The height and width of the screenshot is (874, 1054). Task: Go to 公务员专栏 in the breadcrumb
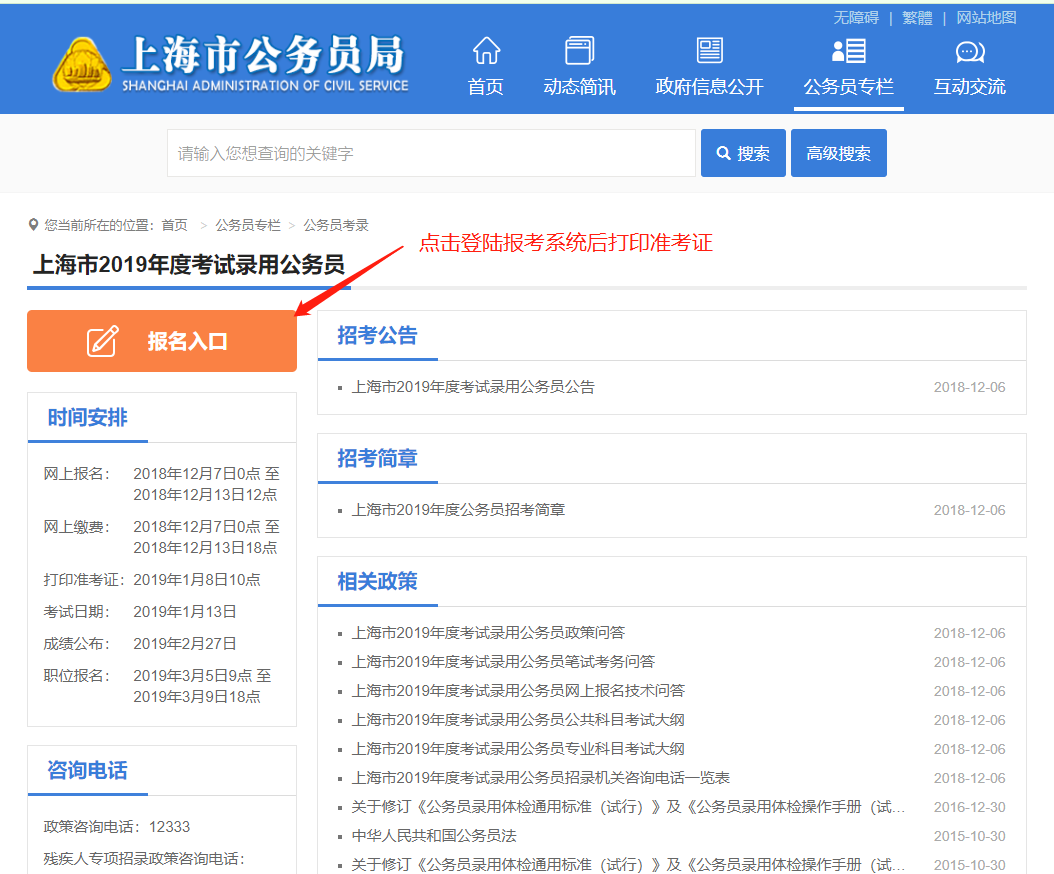(248, 225)
